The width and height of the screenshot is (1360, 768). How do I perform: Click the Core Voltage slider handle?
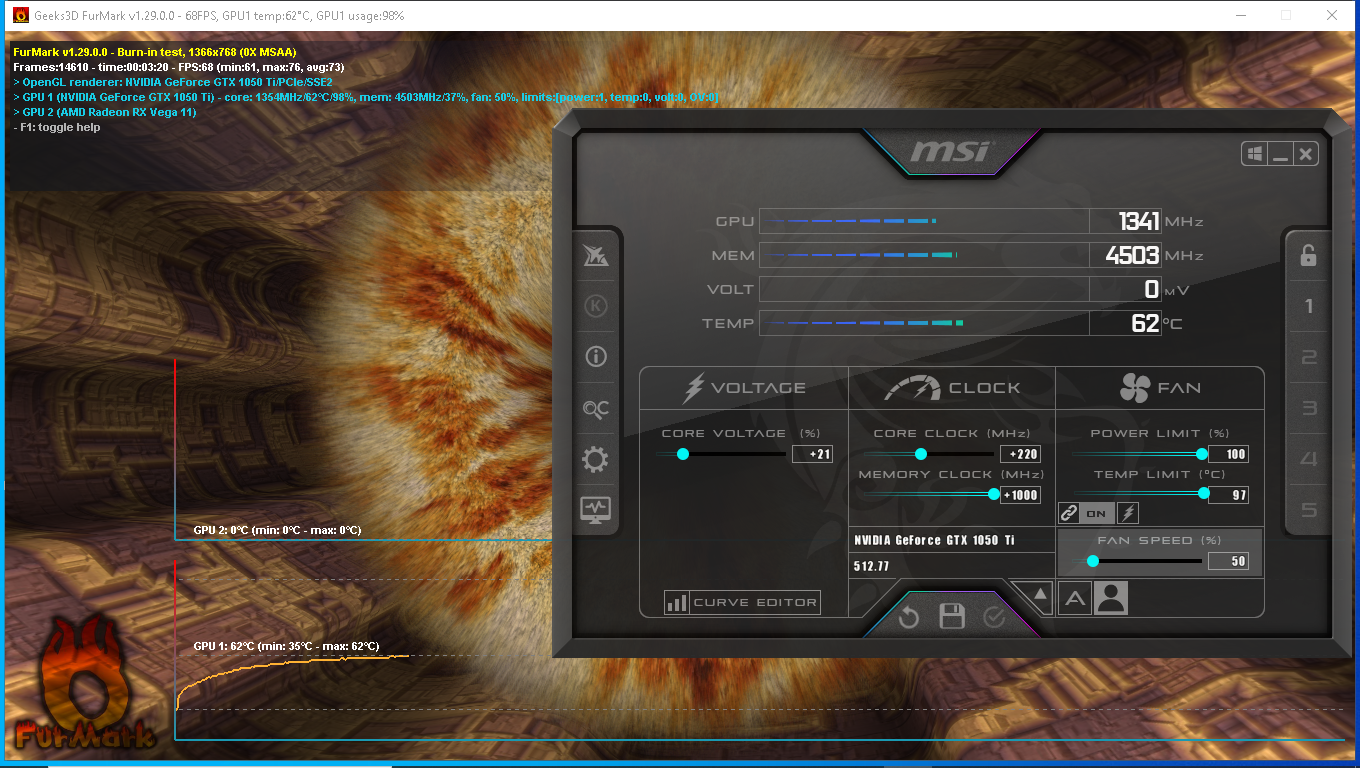(x=683, y=454)
